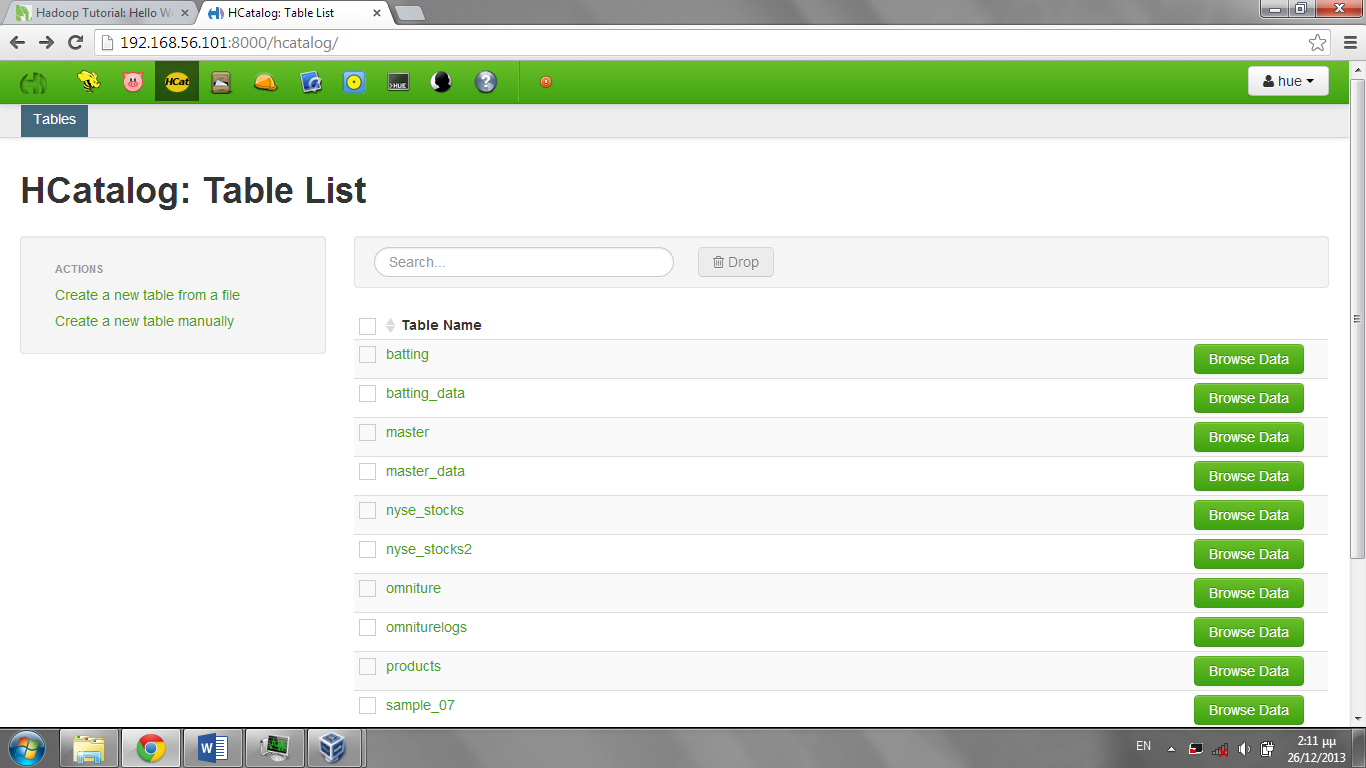Browse Data for master table
Image resolution: width=1366 pixels, height=768 pixels.
click(1249, 437)
